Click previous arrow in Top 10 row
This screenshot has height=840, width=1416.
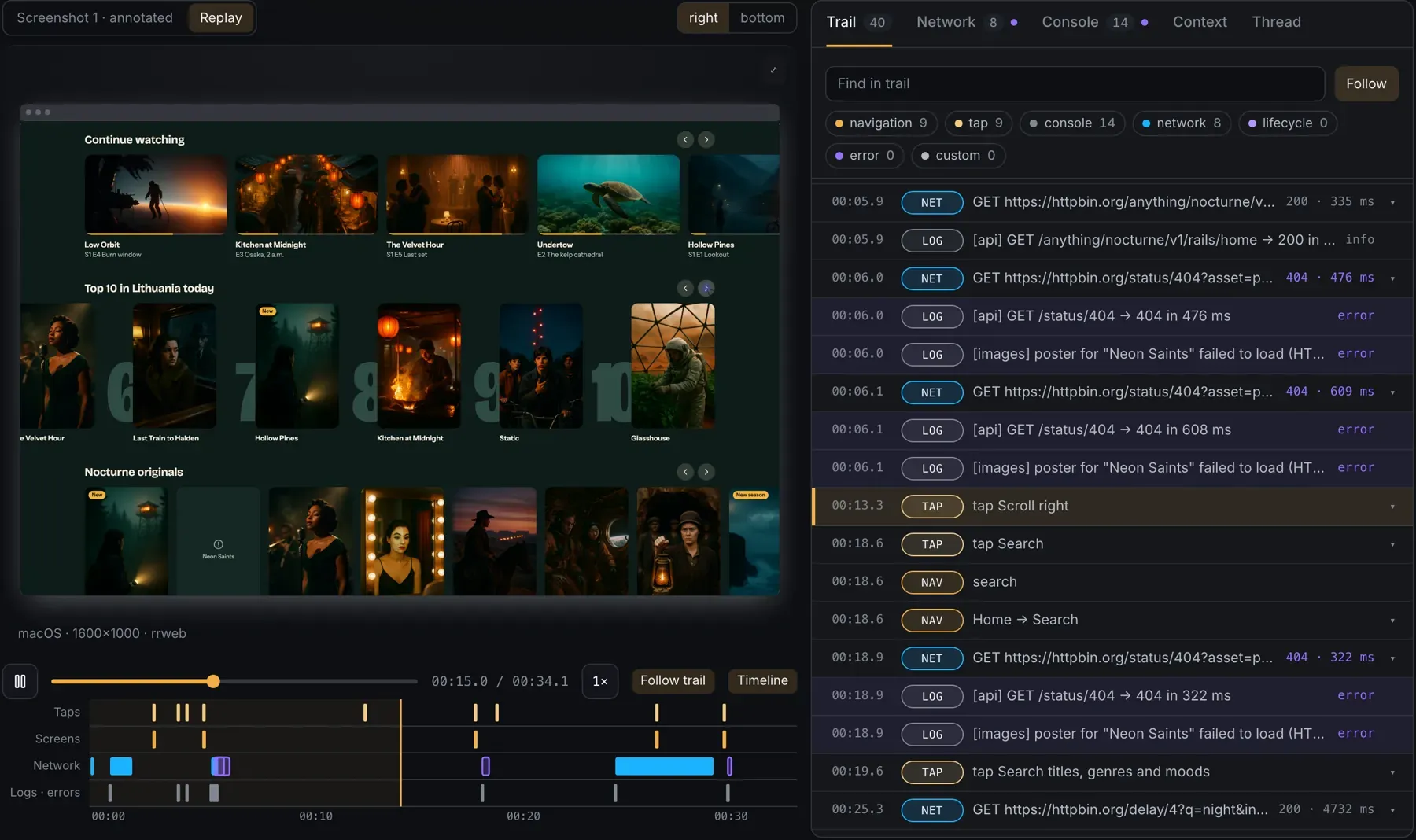click(685, 288)
